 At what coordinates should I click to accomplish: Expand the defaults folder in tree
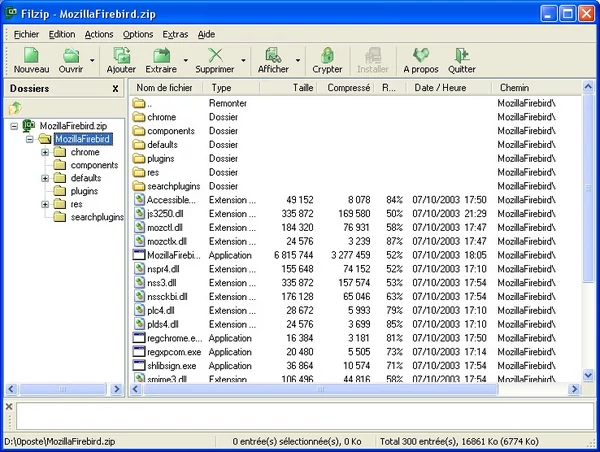(45, 178)
